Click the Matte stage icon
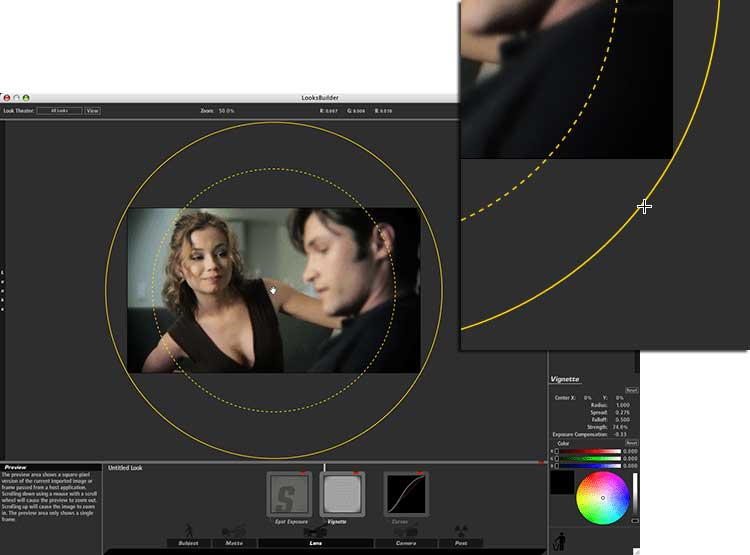 coord(234,531)
